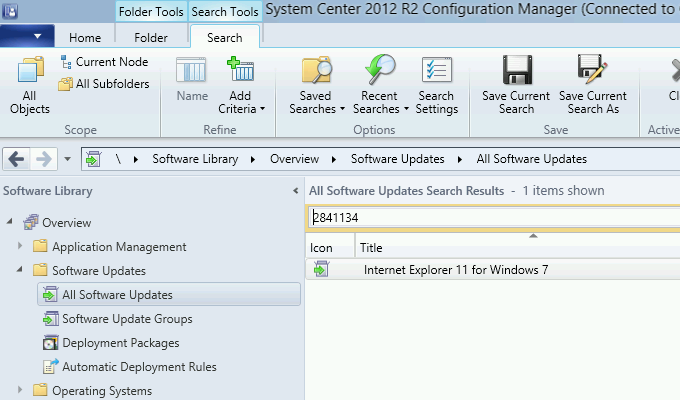
Task: Collapse the Overview tree node
Action: (x=10, y=221)
